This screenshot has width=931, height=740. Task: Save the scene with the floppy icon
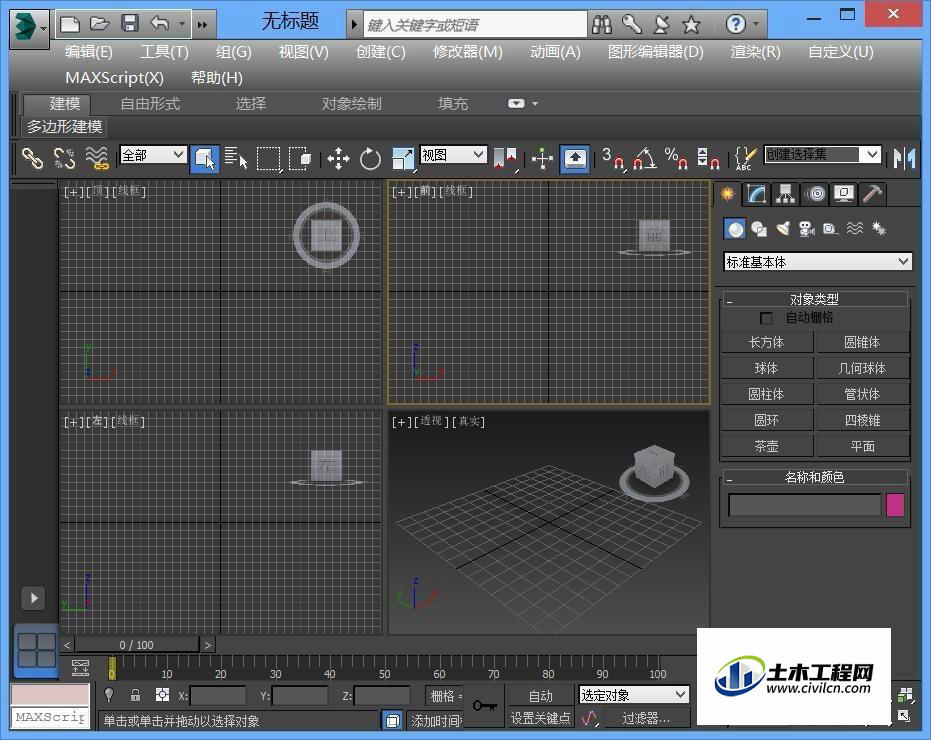[129, 24]
